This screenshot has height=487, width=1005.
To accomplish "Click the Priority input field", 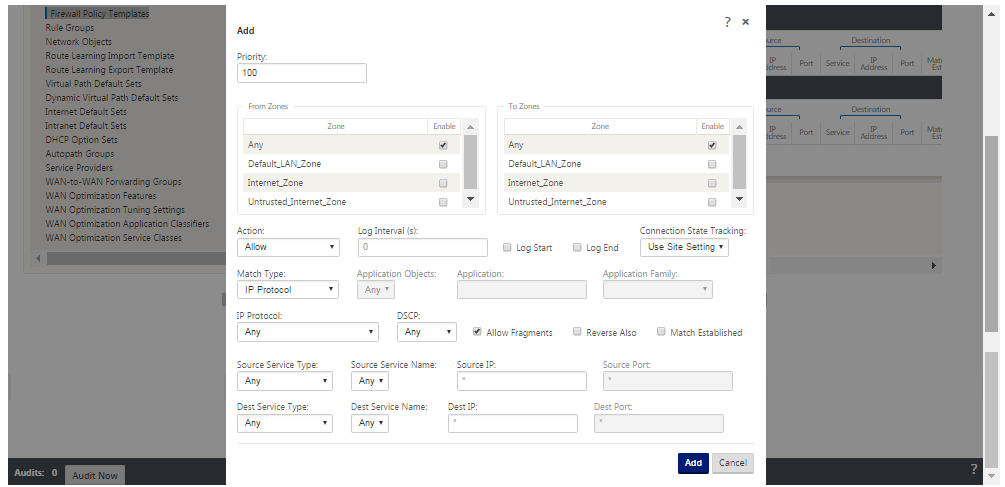I will point(302,73).
